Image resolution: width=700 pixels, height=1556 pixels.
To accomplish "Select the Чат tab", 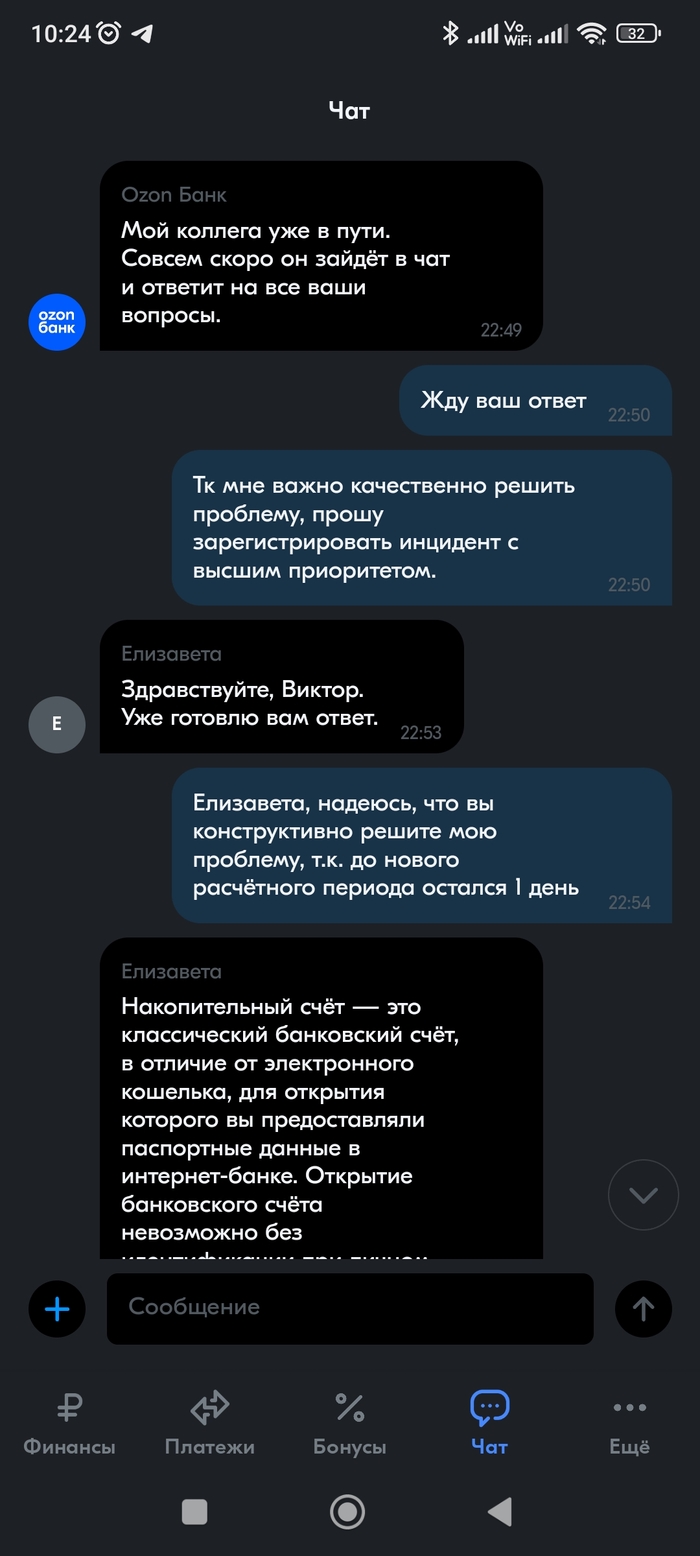I will point(489,1424).
